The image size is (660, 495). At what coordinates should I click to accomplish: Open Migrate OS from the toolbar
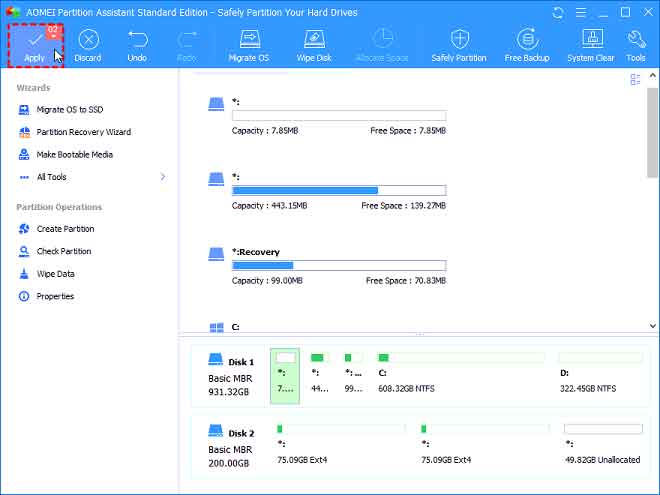click(249, 46)
